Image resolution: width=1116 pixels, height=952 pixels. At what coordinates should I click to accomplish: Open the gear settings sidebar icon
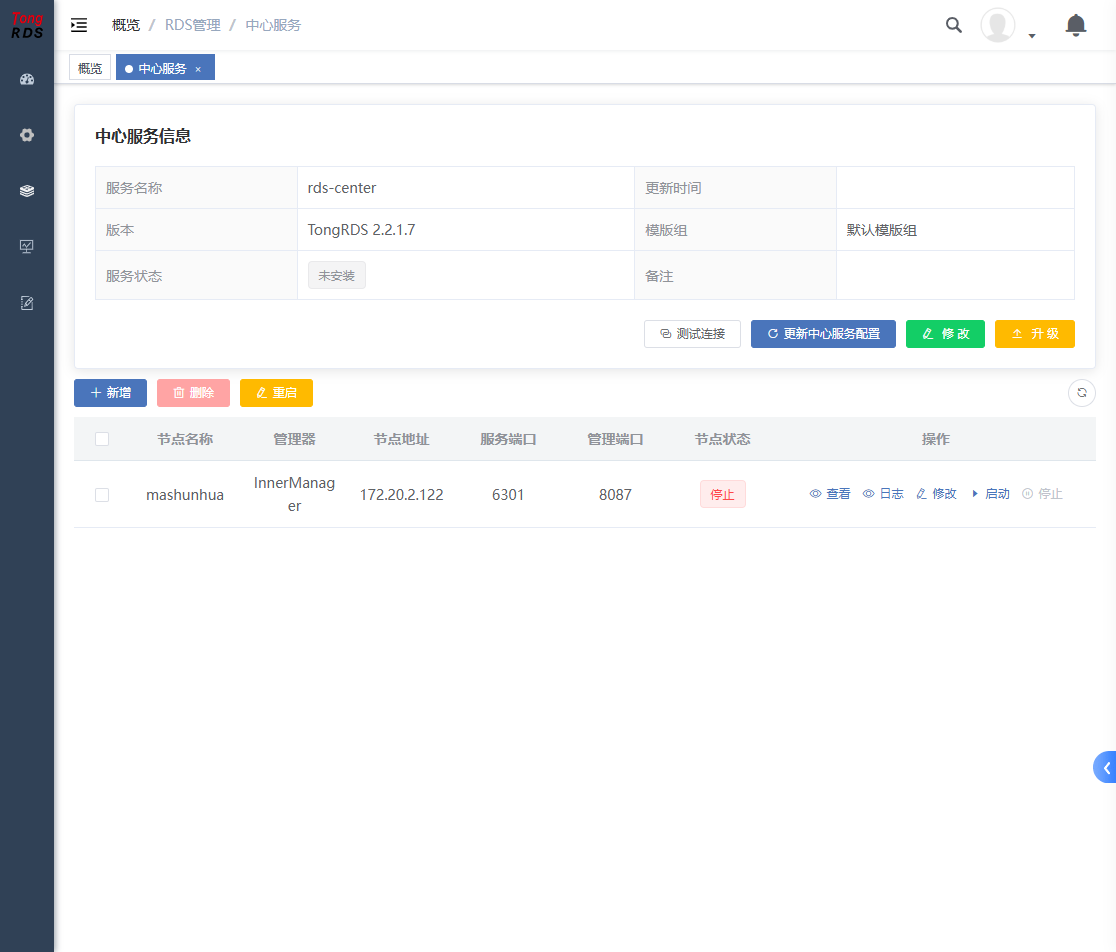(x=27, y=134)
